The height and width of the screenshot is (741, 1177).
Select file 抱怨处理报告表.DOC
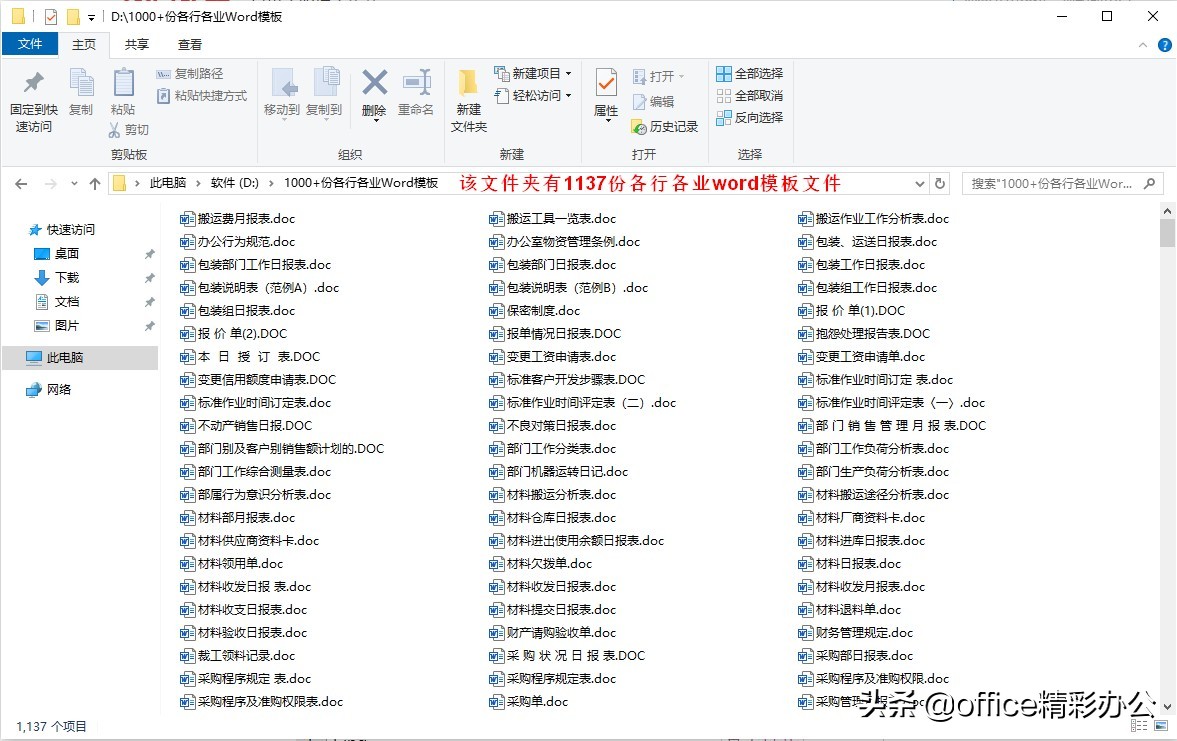click(864, 333)
